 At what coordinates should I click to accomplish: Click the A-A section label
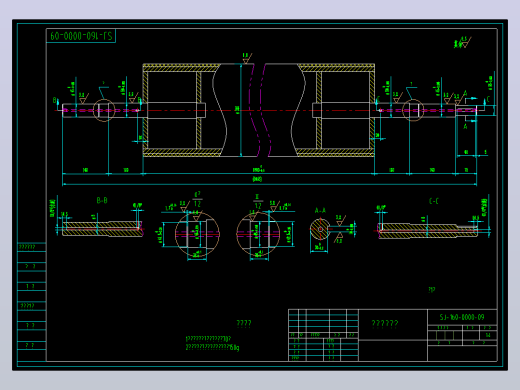pos(320,211)
